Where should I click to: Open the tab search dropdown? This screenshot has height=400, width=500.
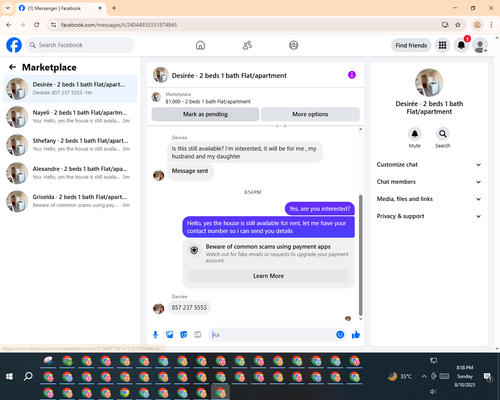pyautogui.click(x=8, y=8)
